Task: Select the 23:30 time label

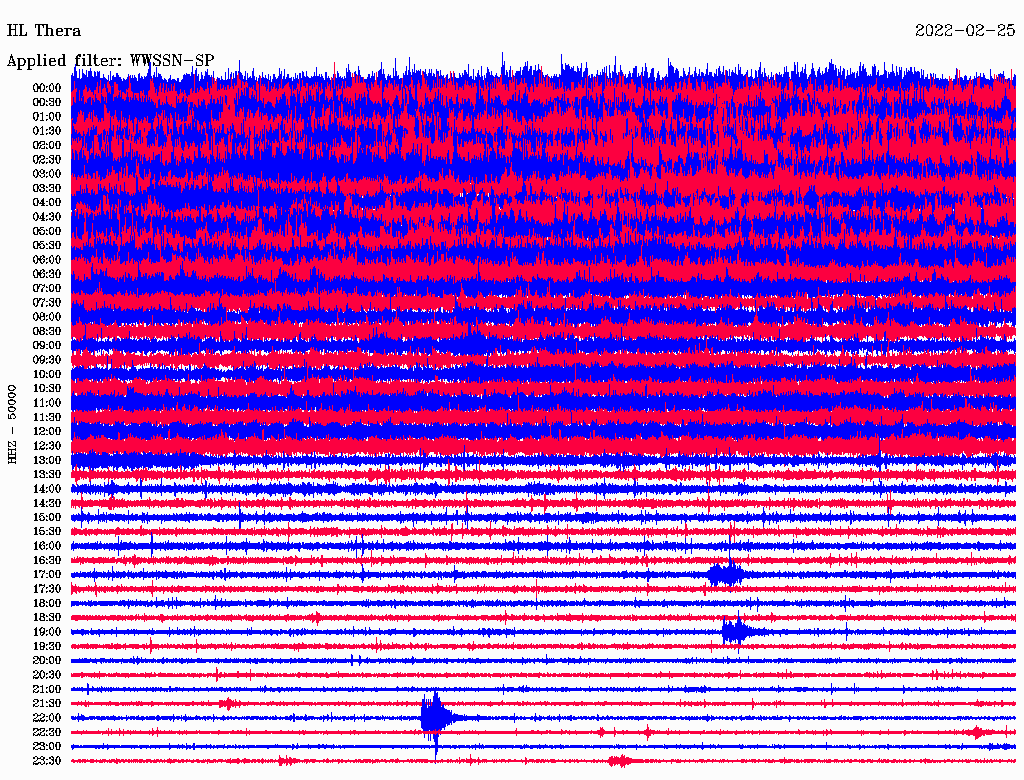Action: click(x=47, y=760)
